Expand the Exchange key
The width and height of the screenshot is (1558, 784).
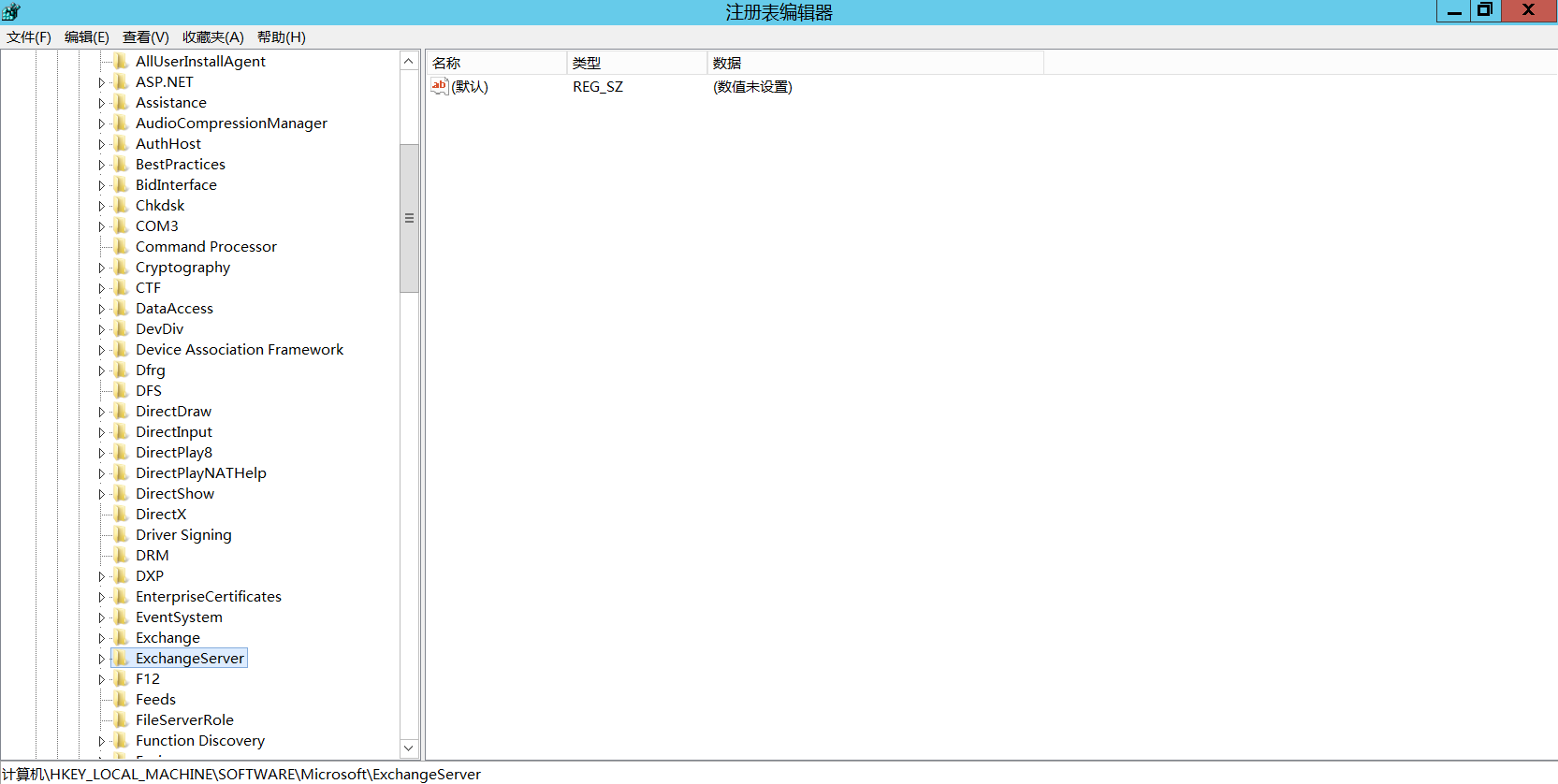[102, 638]
